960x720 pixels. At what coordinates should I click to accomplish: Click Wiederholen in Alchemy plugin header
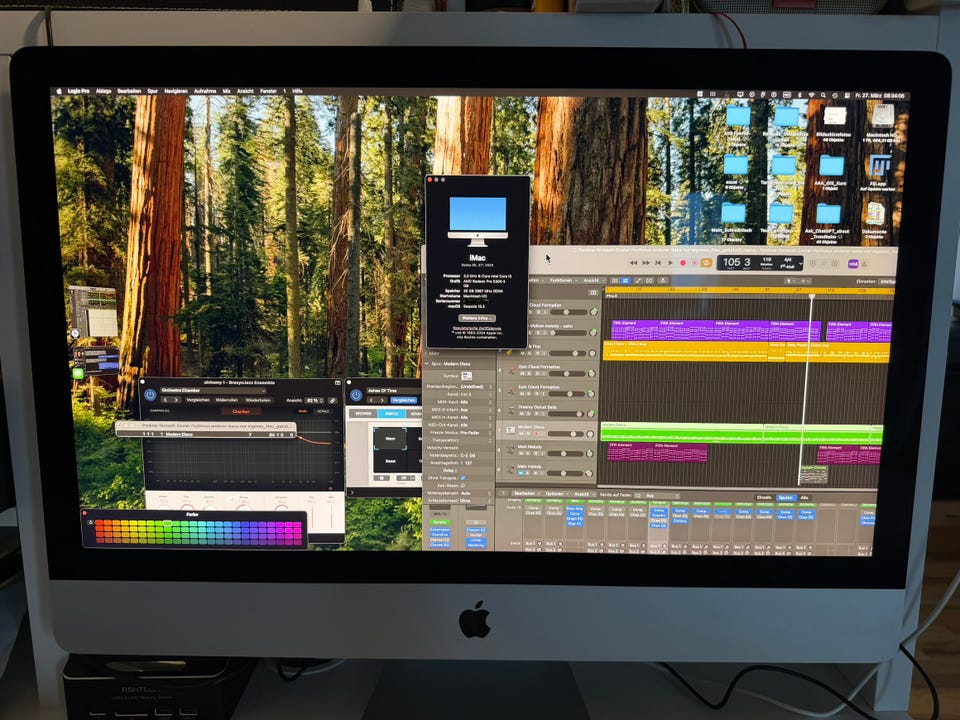(258, 400)
